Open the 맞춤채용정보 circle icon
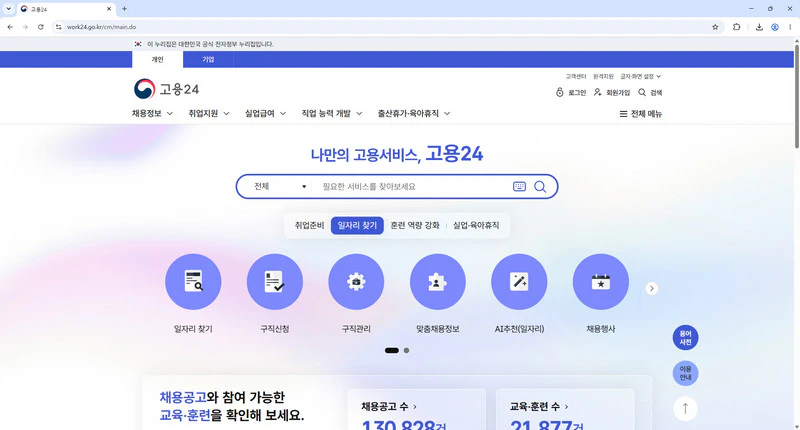 (x=437, y=282)
